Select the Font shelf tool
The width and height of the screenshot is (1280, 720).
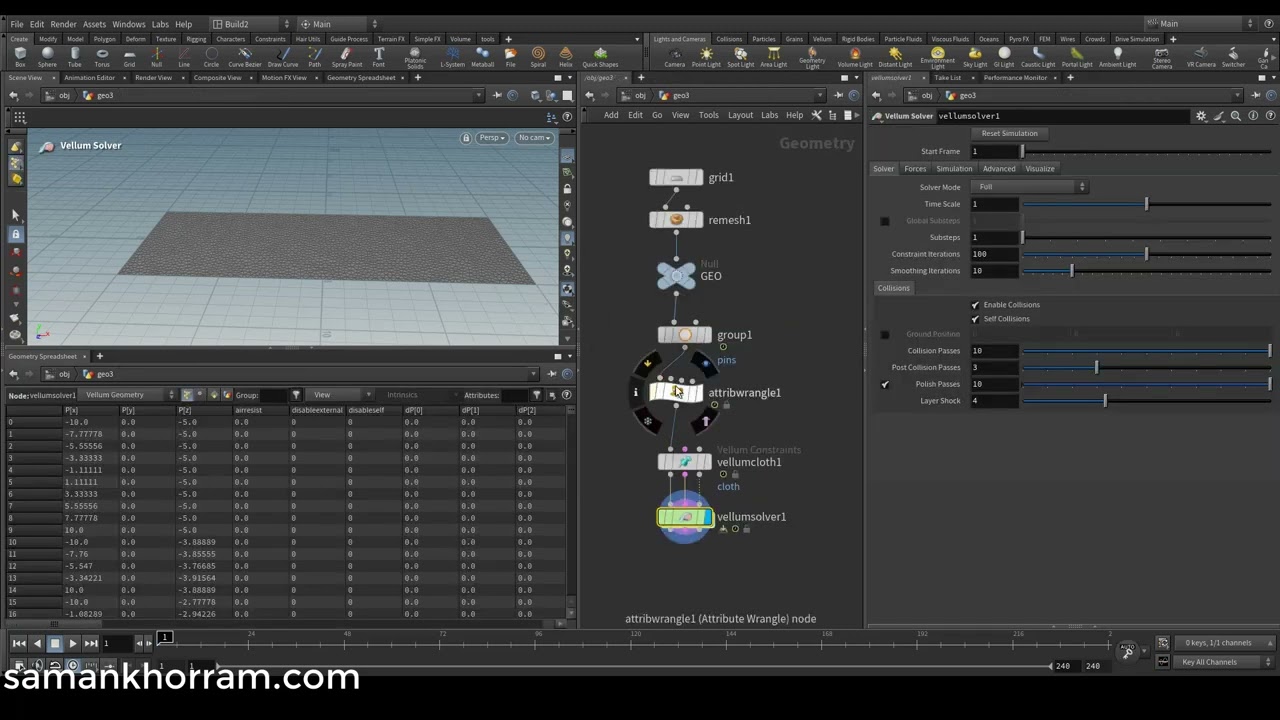click(378, 56)
